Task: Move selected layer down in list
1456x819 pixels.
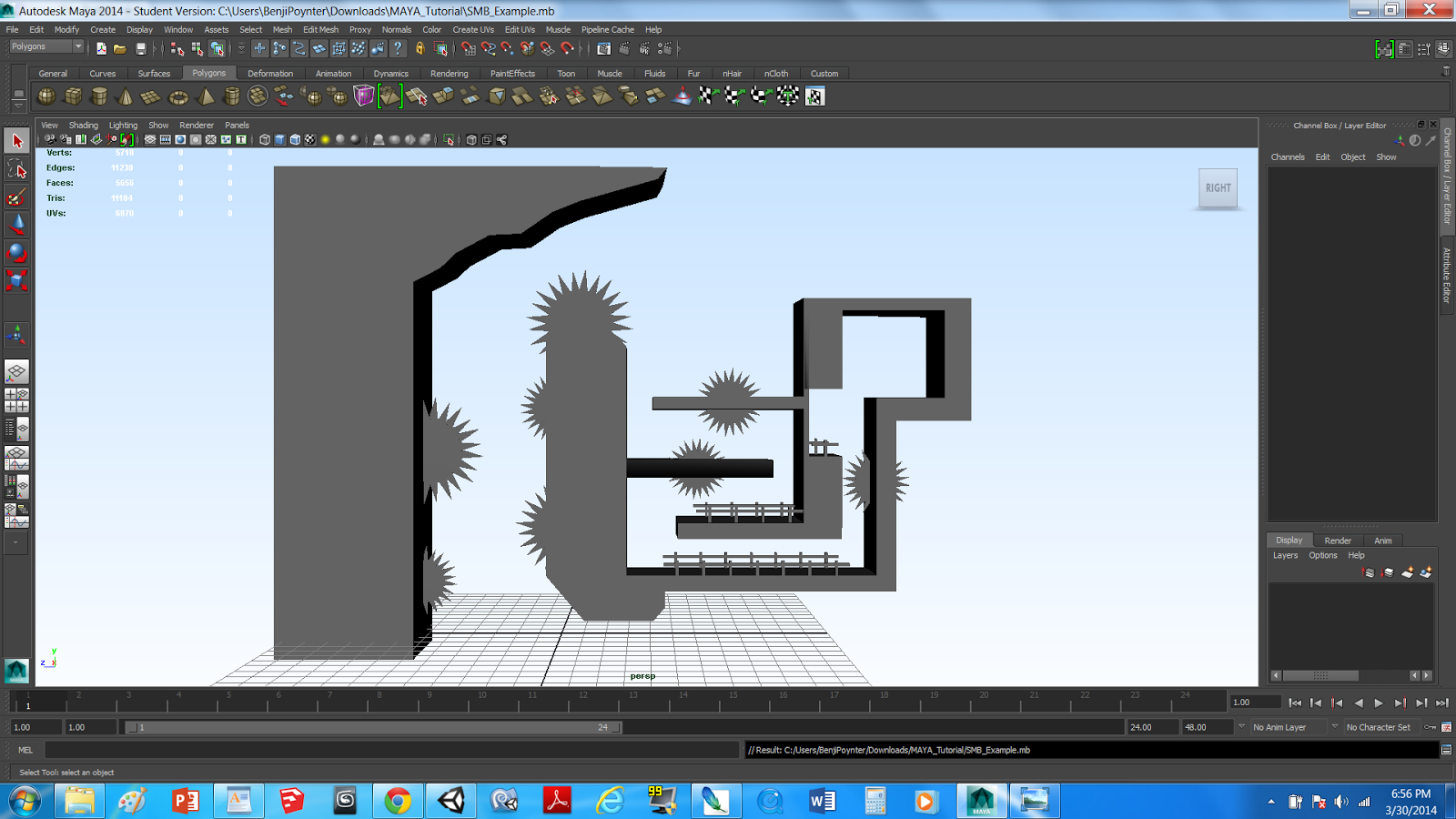Action: 1388,572
